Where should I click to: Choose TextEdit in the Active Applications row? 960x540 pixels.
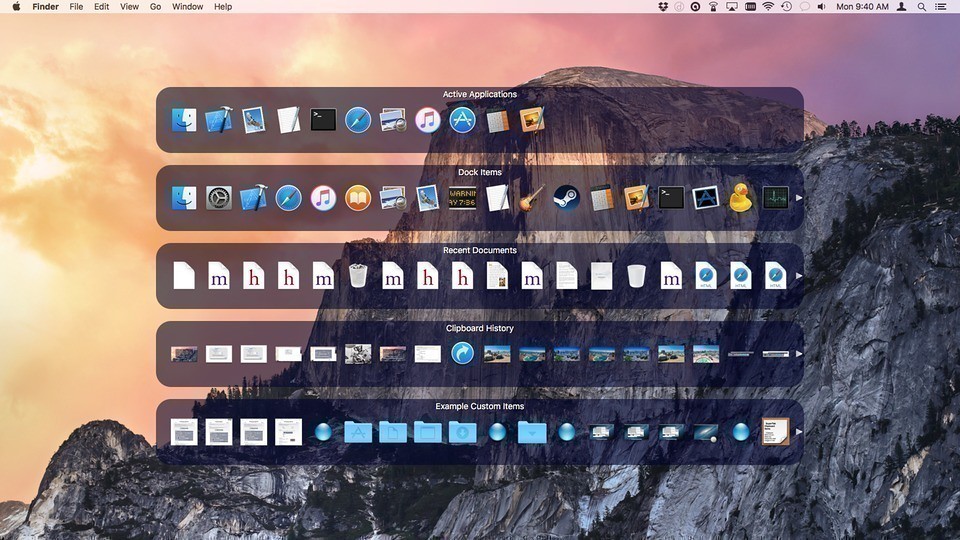tap(288, 120)
